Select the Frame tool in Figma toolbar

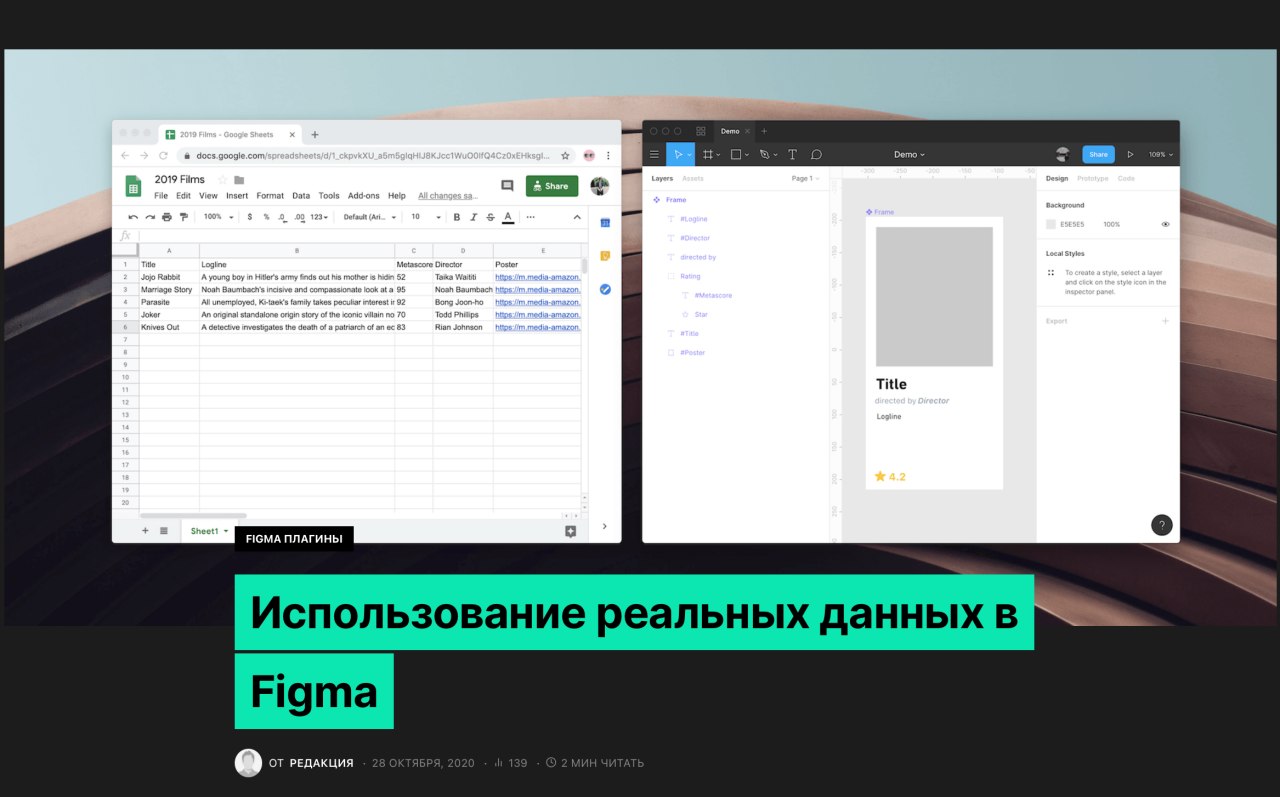708,155
